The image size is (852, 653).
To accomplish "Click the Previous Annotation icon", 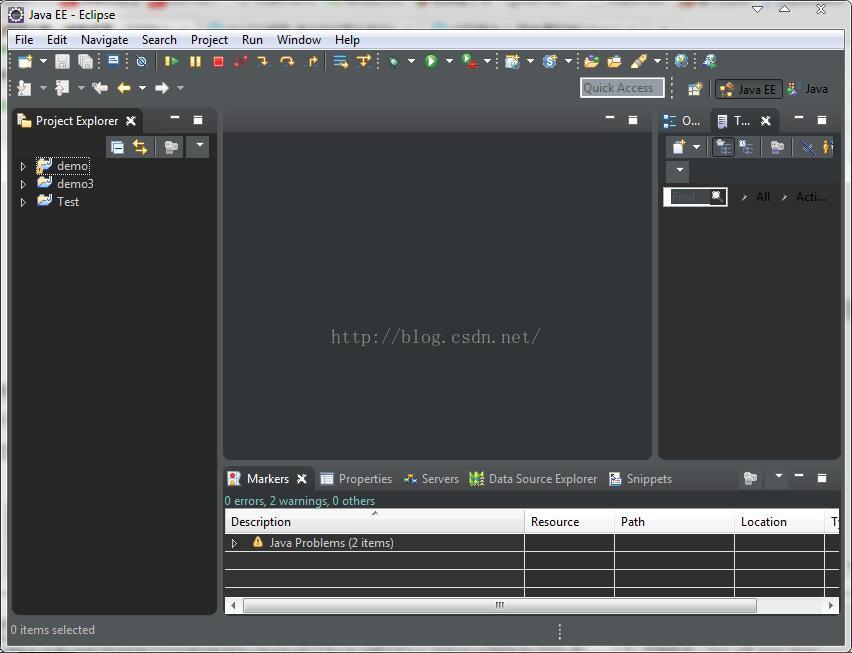I will (x=62, y=87).
